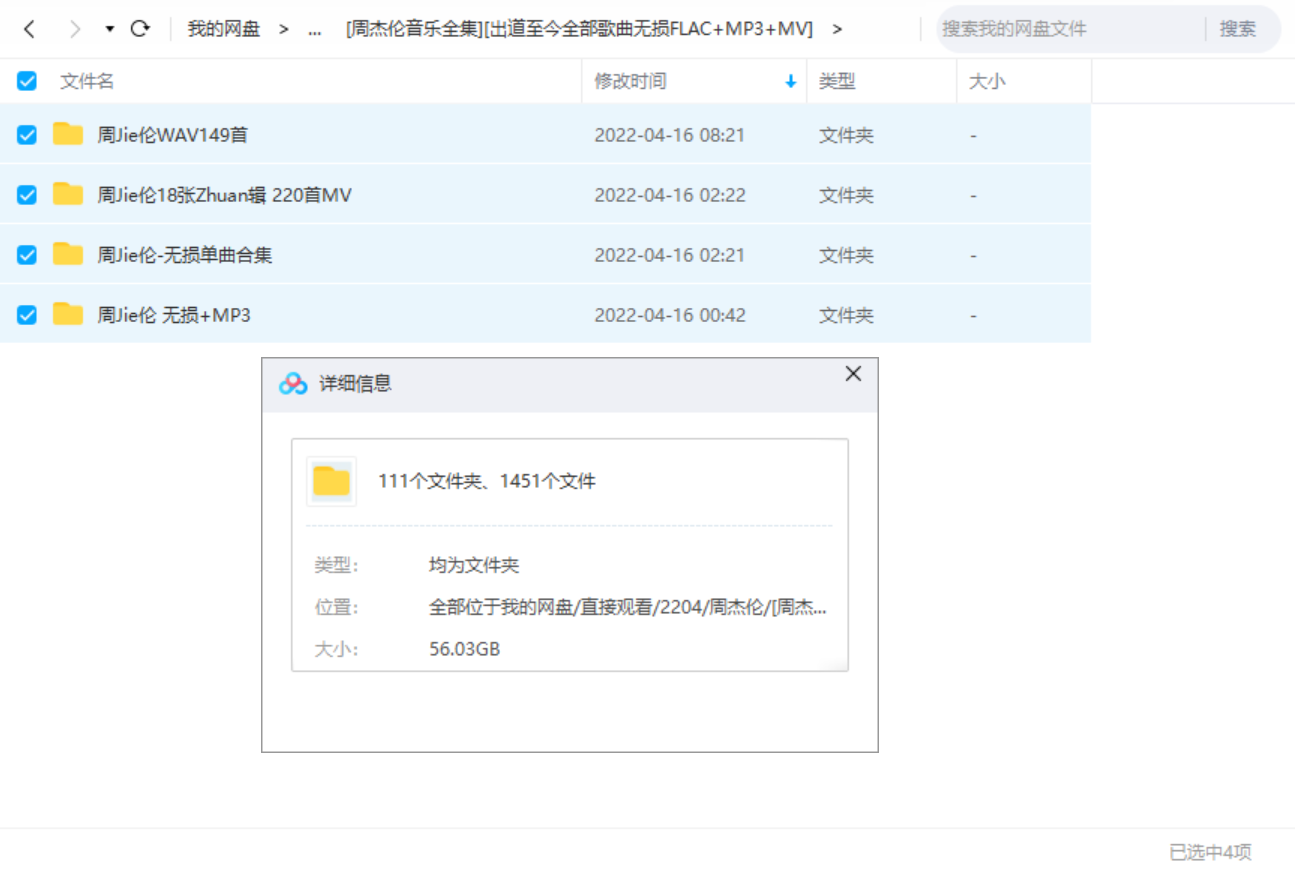Uncheck the 周Jie伦WAV149首 checkbox
The width and height of the screenshot is (1295, 875).
pyautogui.click(x=27, y=135)
